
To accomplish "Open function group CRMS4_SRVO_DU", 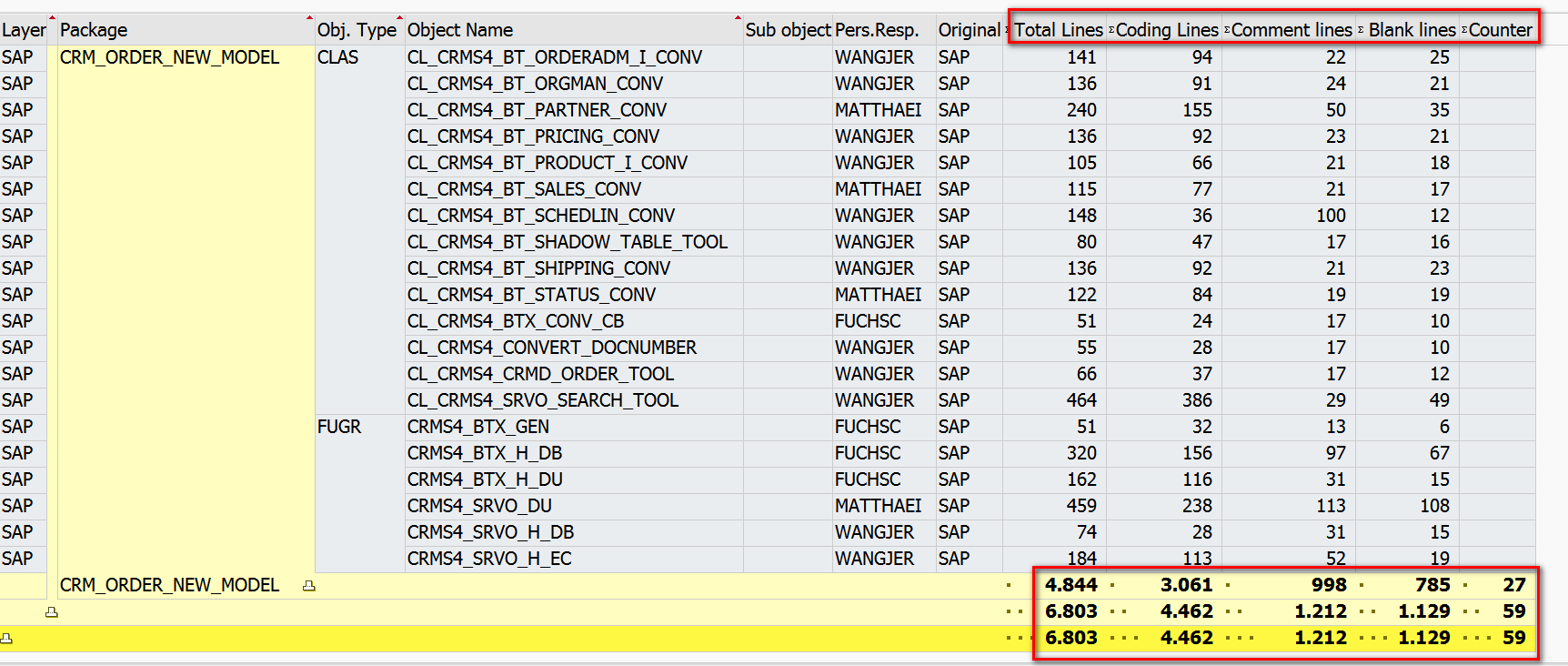I will pos(479,506).
